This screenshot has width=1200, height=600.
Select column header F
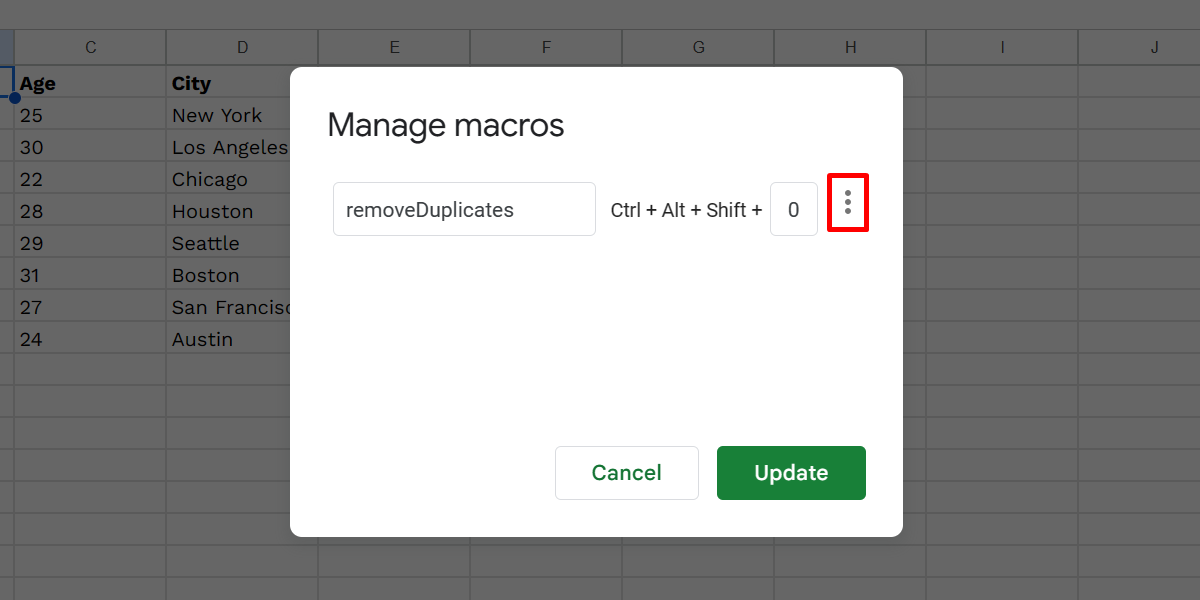click(546, 46)
